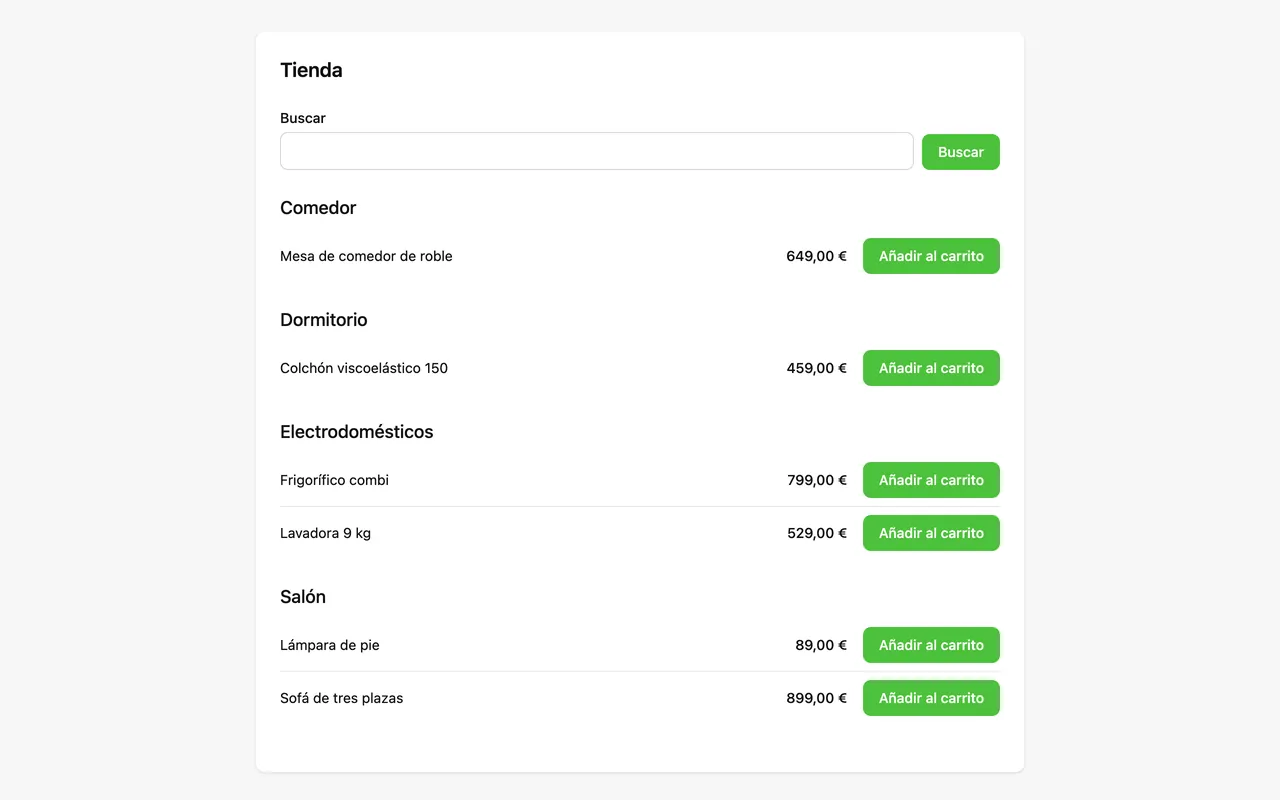Click the 529,00 € price
Screen dimensions: 1280x800
tap(816, 533)
